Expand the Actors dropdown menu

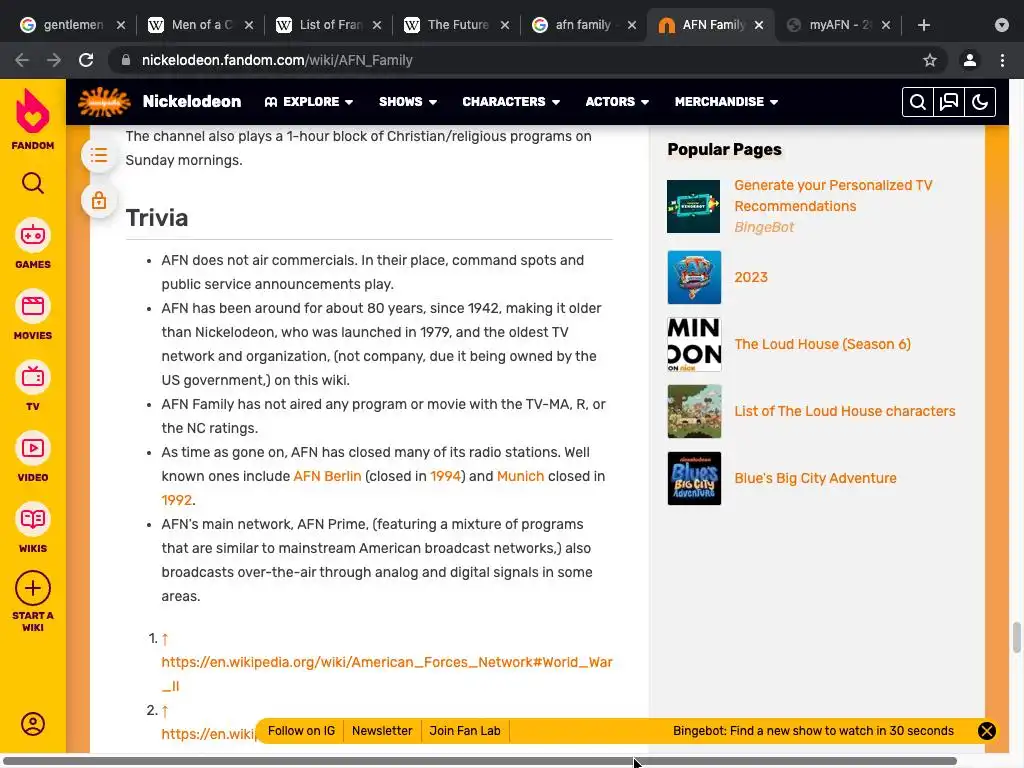616,102
